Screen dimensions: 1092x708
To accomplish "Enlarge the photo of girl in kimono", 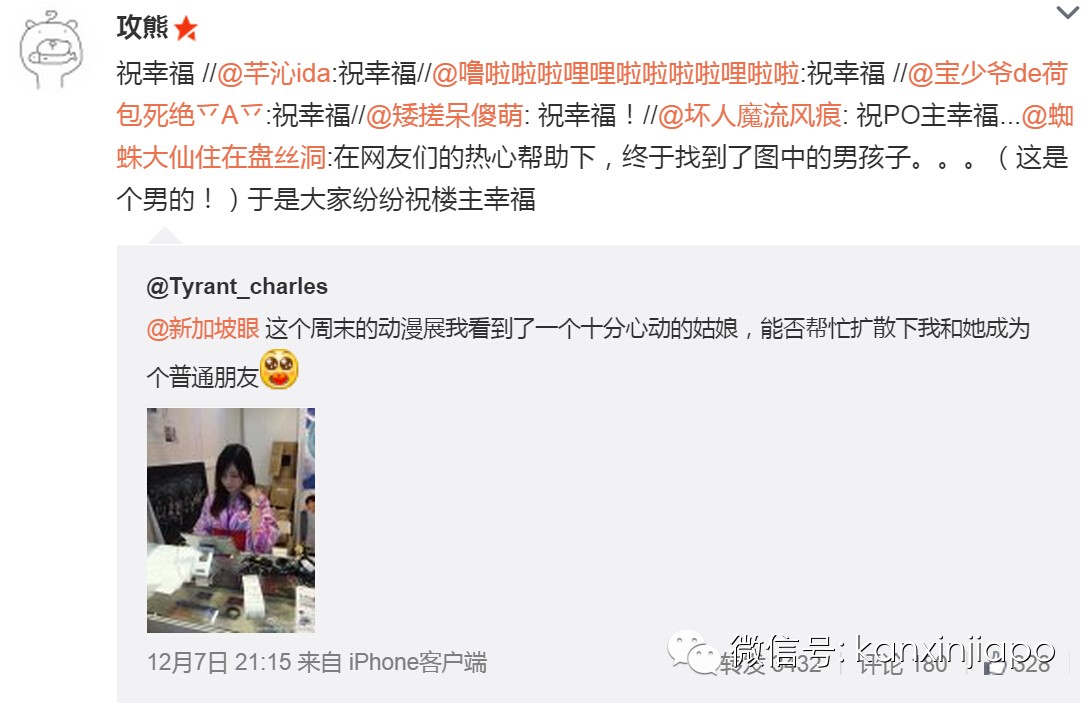I will (231, 520).
